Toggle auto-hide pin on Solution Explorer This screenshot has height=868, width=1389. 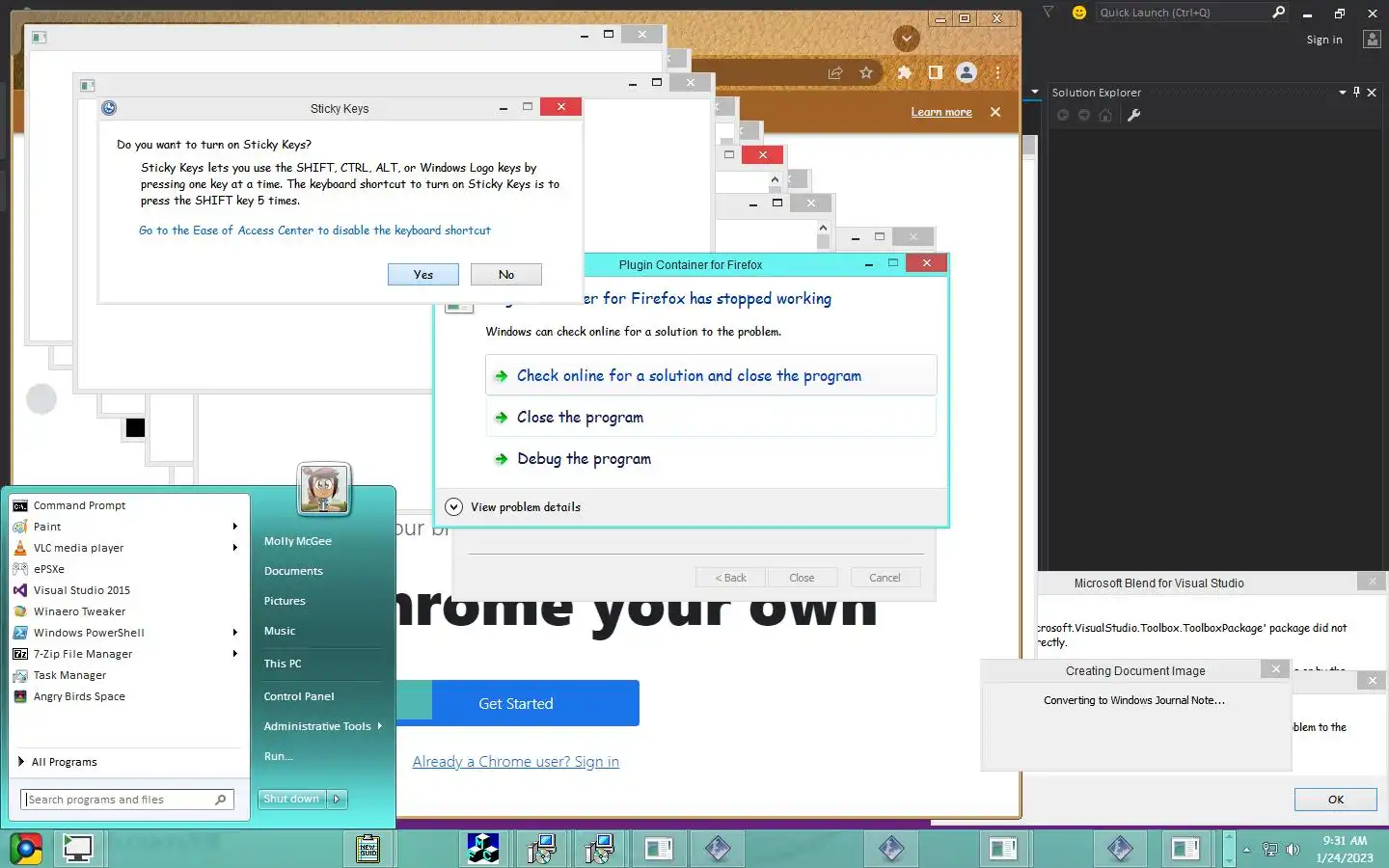[x=1356, y=92]
